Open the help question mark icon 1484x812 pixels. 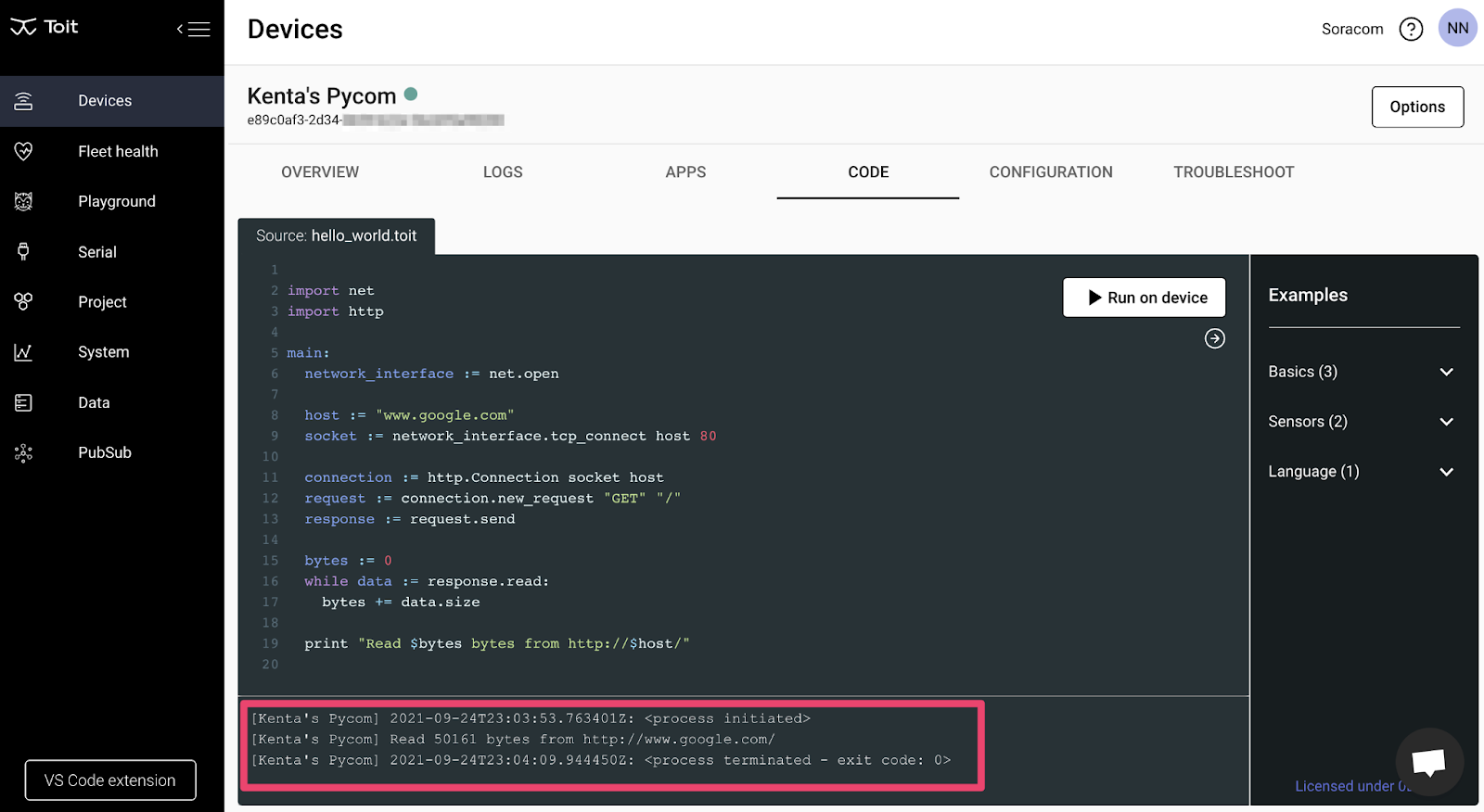(x=1411, y=30)
